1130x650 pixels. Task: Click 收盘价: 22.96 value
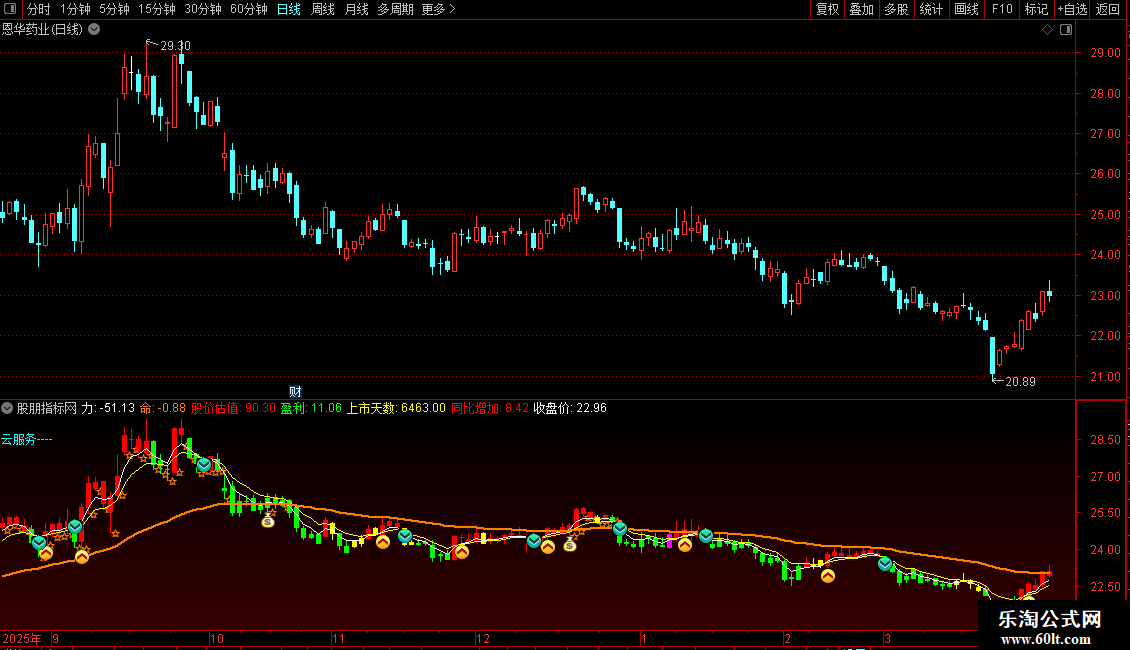570,408
